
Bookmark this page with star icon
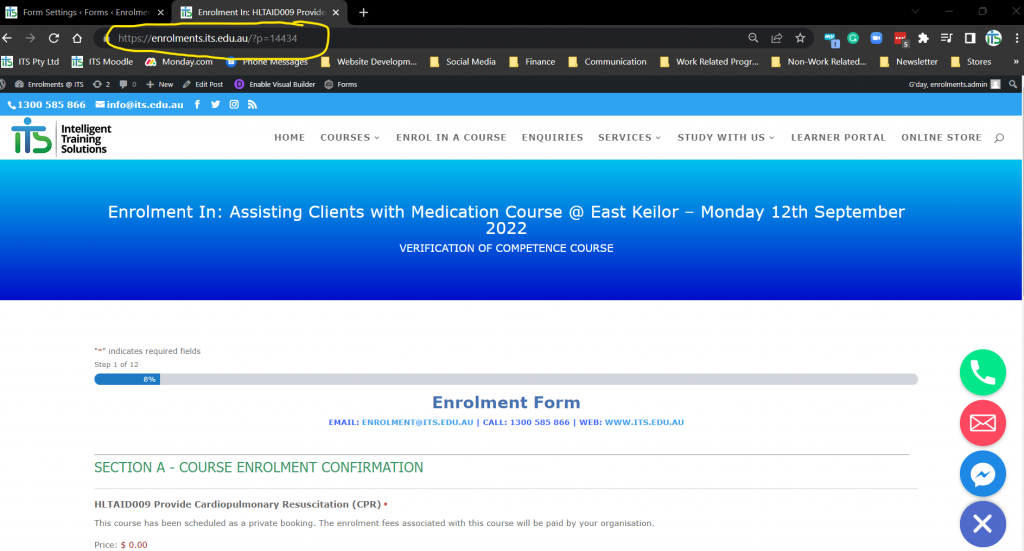(x=800, y=38)
